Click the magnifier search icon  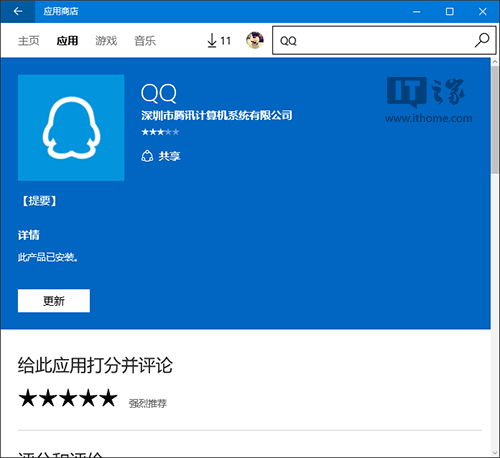click(482, 40)
